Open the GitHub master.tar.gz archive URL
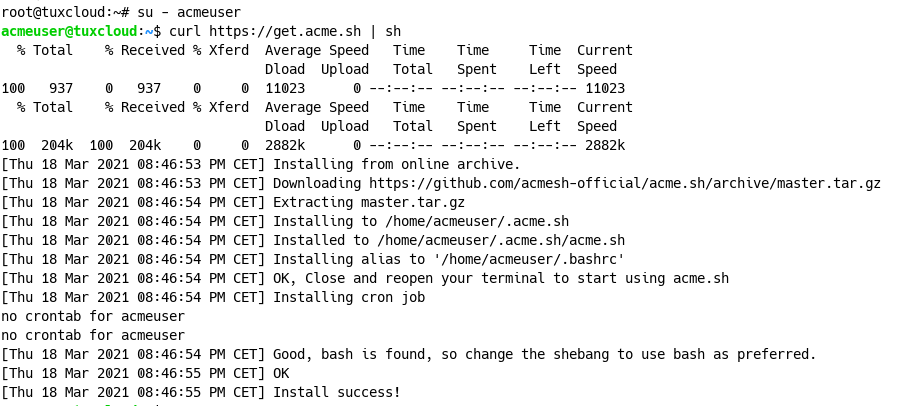 (x=625, y=183)
